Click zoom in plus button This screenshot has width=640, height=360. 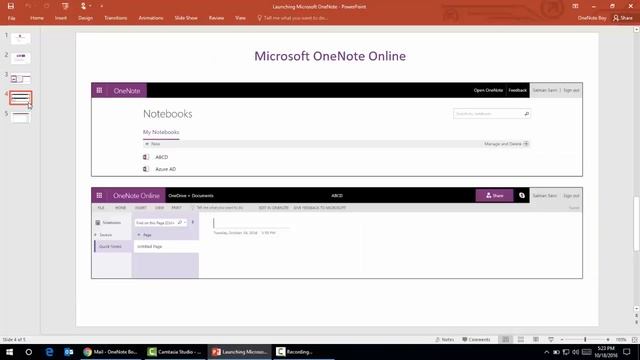608,340
